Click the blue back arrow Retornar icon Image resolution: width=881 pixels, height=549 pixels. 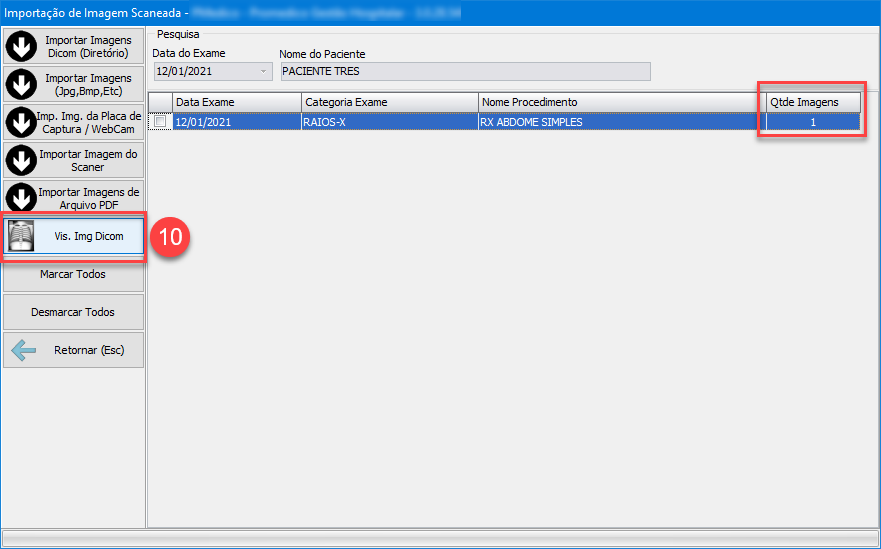pyautogui.click(x=22, y=351)
